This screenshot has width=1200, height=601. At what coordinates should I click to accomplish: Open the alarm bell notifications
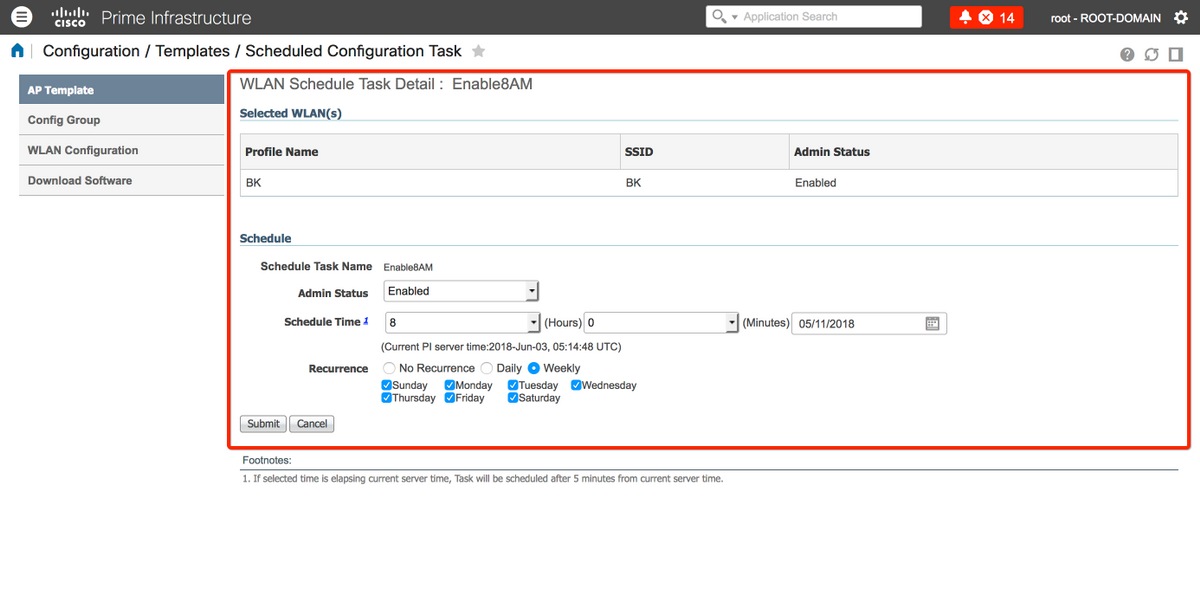point(965,18)
